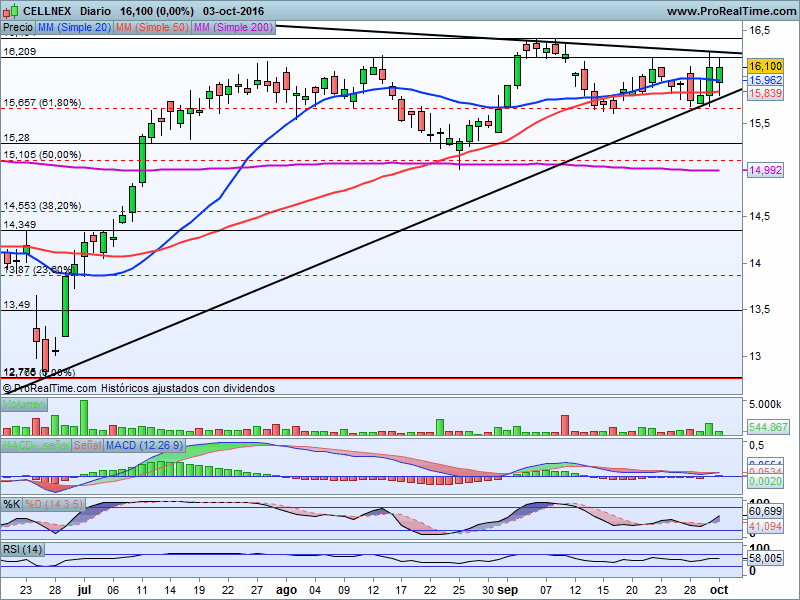Click the 16,209 resistance level label
The width and height of the screenshot is (800, 600).
(19, 52)
